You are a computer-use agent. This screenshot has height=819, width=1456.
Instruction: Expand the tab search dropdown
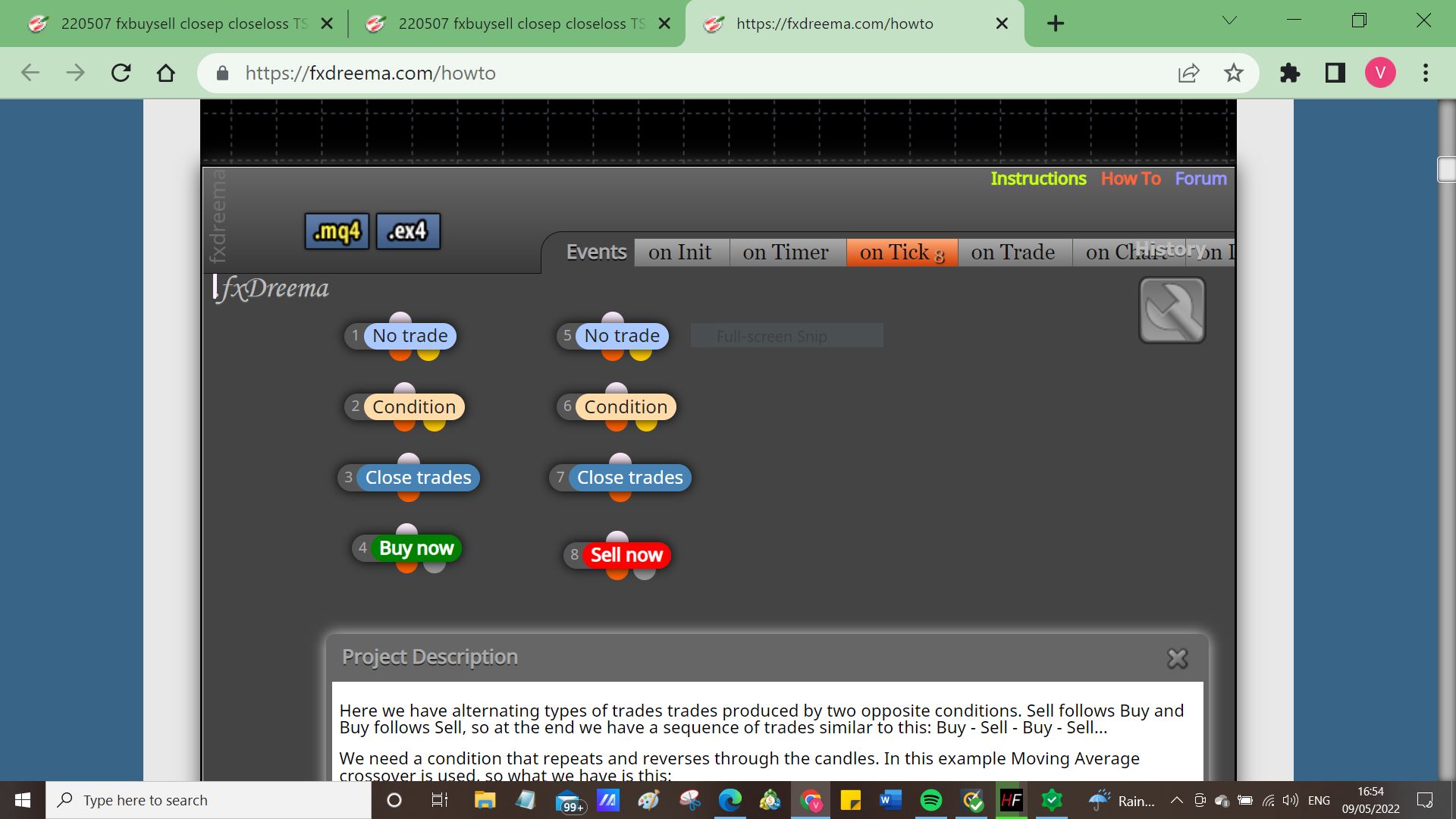pyautogui.click(x=1230, y=20)
